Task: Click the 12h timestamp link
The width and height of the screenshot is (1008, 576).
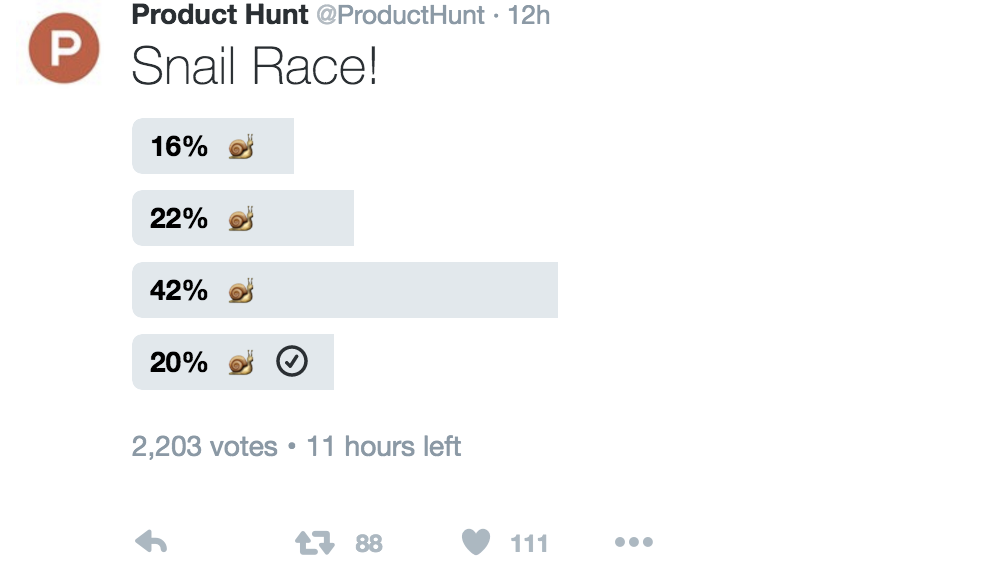Action: (x=528, y=15)
